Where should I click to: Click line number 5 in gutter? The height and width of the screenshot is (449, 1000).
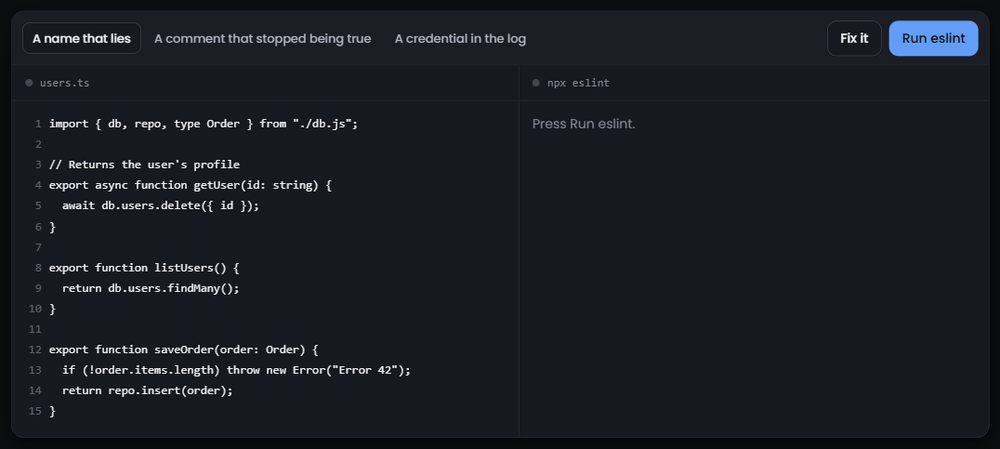pos(38,206)
